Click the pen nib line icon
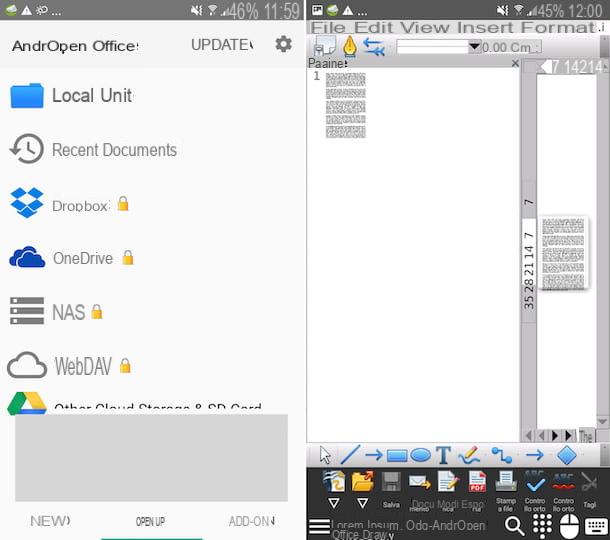The width and height of the screenshot is (610, 540). 350,46
